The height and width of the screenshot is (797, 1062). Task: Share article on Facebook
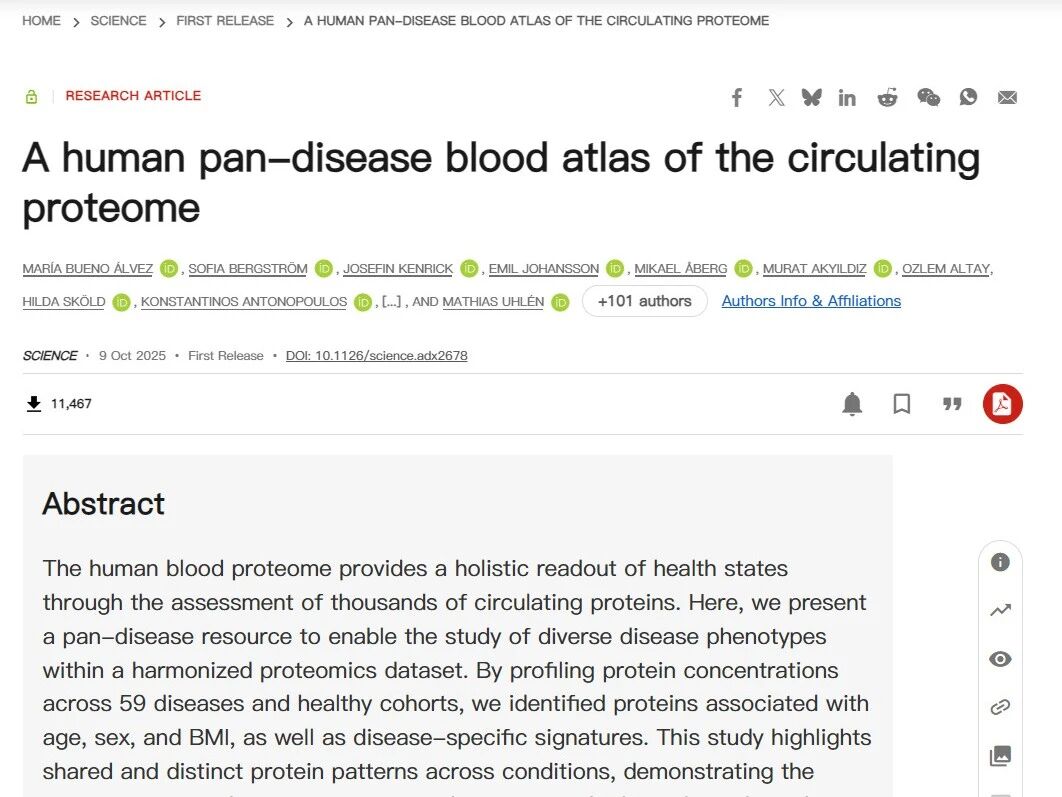(x=737, y=97)
